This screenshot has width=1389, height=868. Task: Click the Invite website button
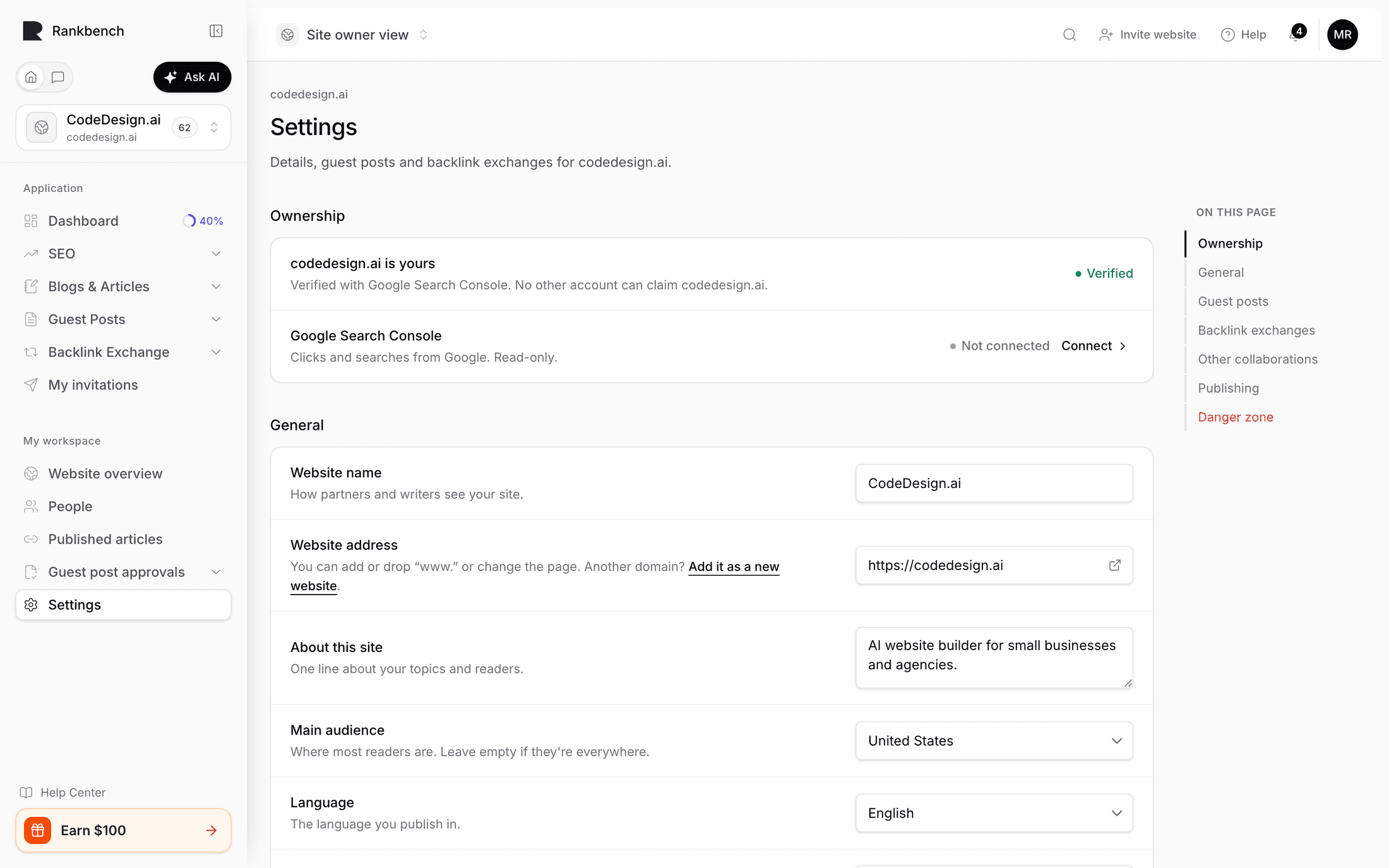coord(1147,35)
